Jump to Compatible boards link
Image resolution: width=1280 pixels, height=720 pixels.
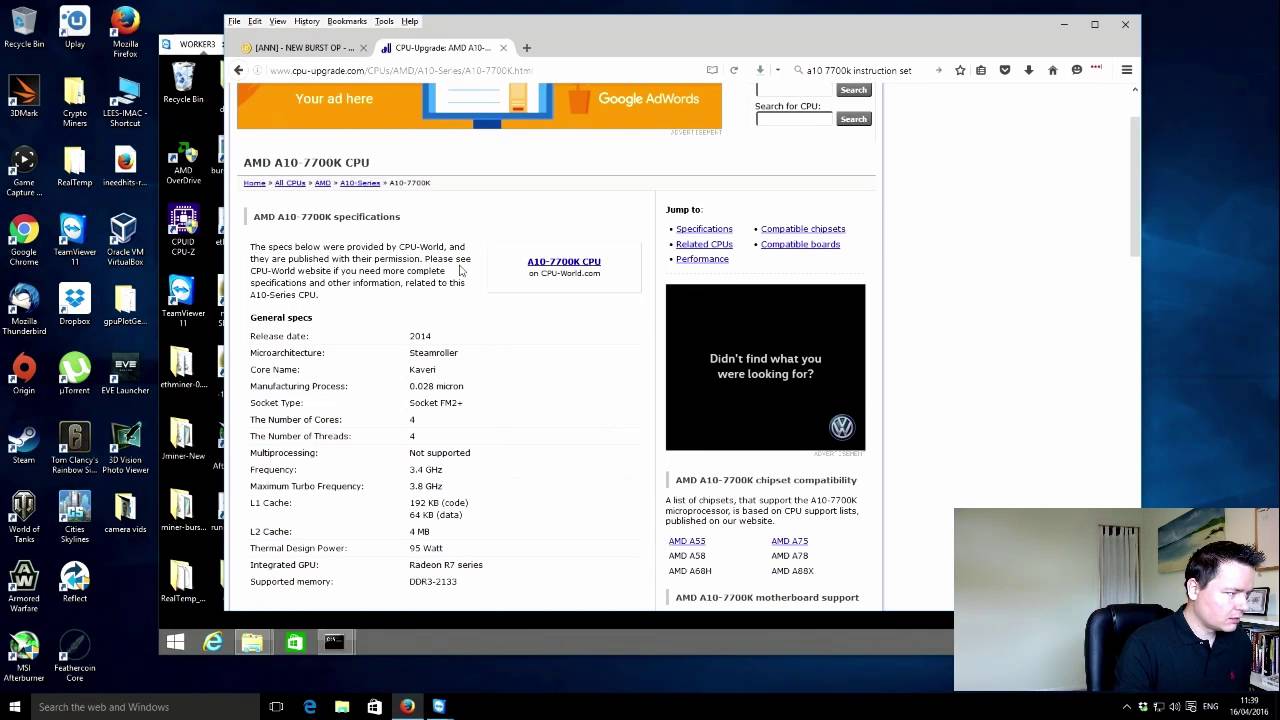(800, 244)
